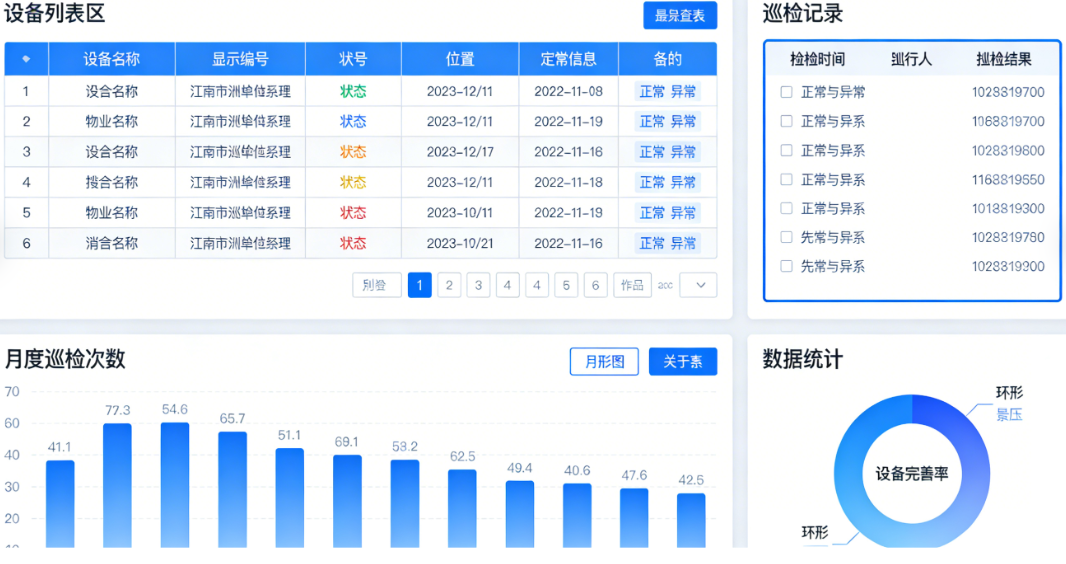The height and width of the screenshot is (564, 1066).
Task: Sort by the 设备名称 column header
Action: point(111,59)
